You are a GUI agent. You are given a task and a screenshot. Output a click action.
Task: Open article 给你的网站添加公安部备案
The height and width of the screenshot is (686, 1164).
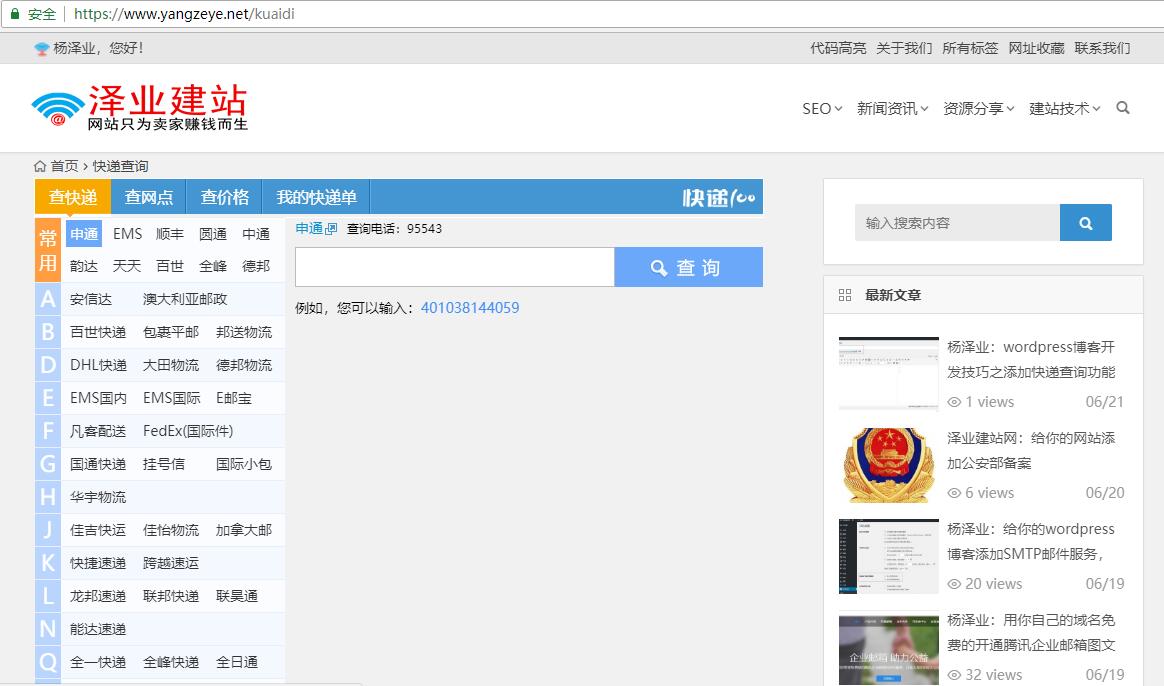pos(1031,451)
